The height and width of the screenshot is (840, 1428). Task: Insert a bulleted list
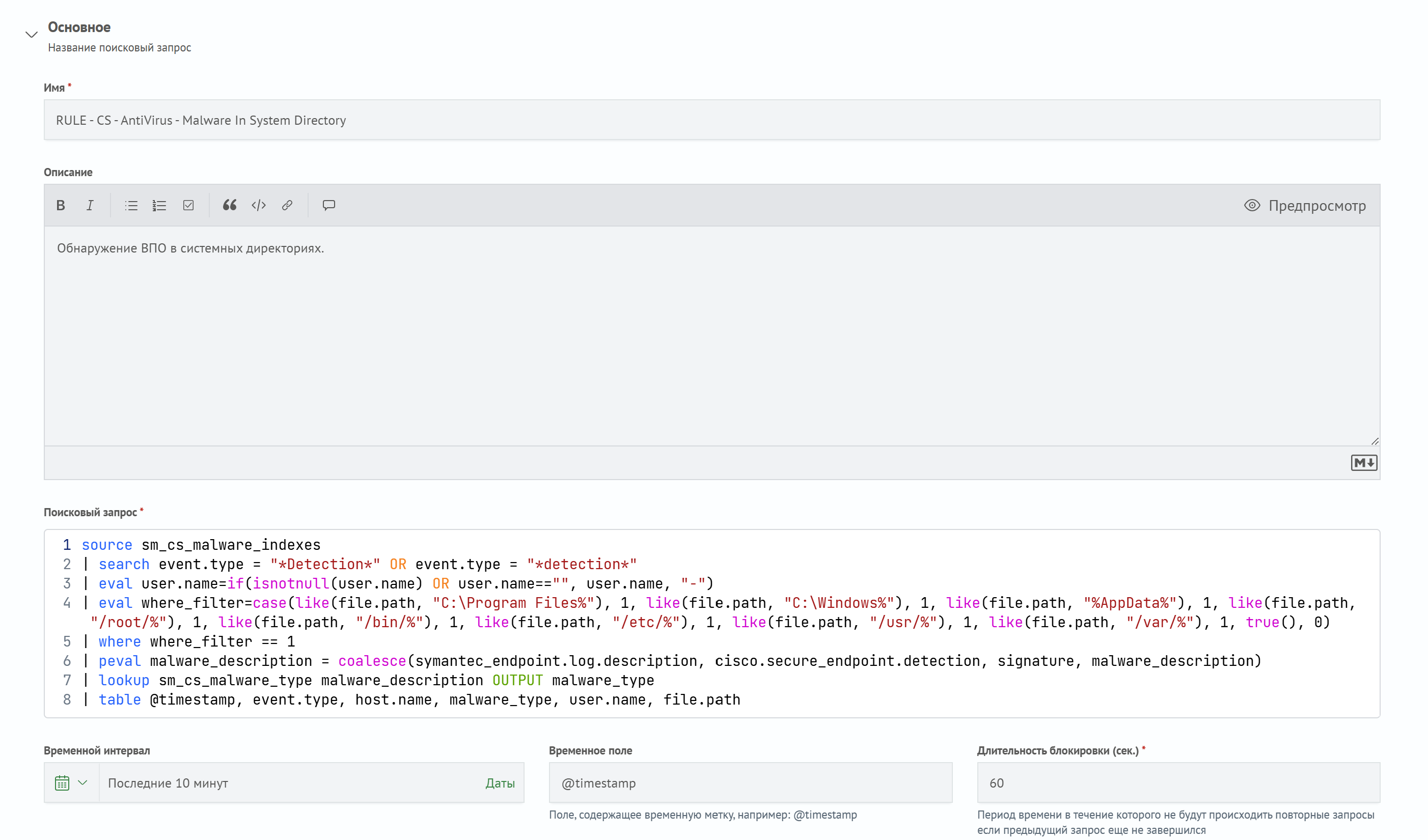[x=131, y=206]
